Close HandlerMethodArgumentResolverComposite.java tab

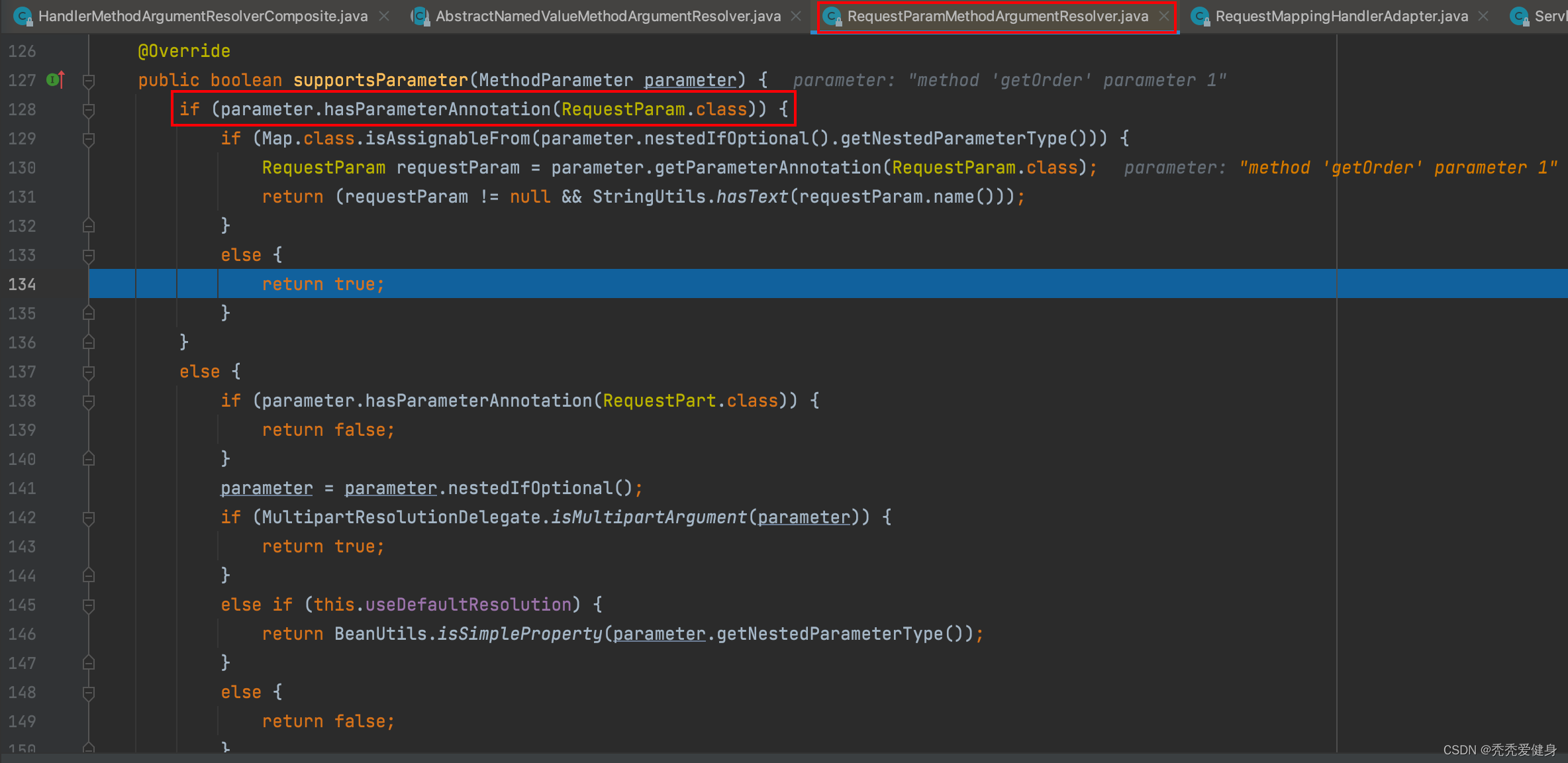click(384, 16)
